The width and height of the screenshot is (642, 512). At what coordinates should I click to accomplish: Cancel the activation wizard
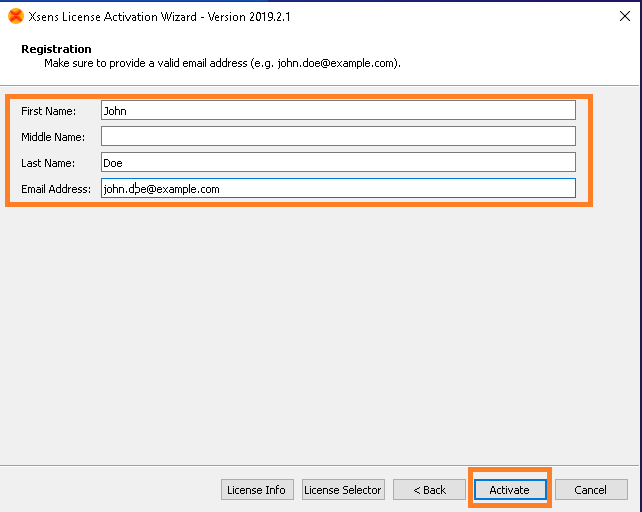click(590, 489)
